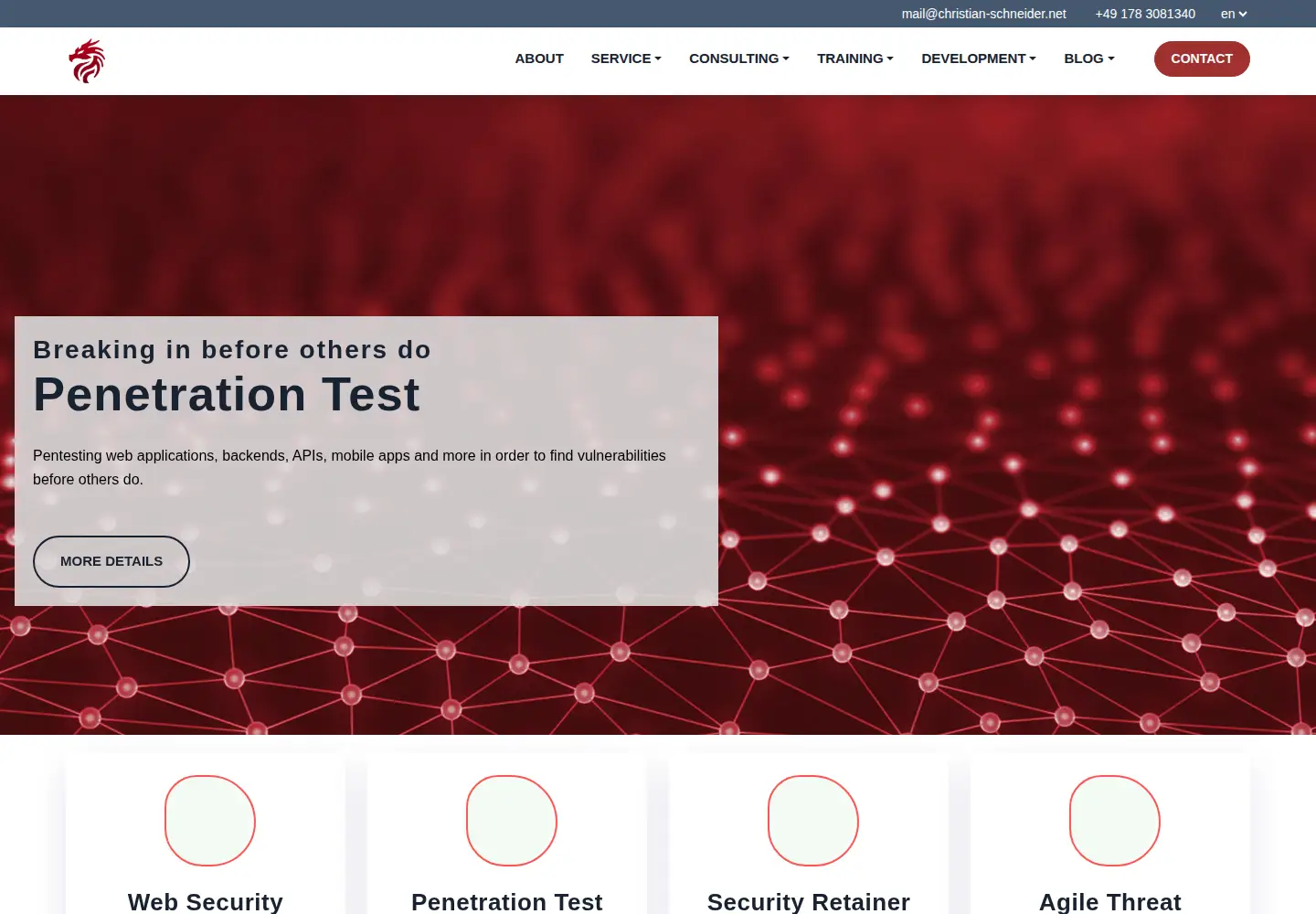The image size is (1316, 914).
Task: Expand the Service dropdown menu
Action: point(626,58)
